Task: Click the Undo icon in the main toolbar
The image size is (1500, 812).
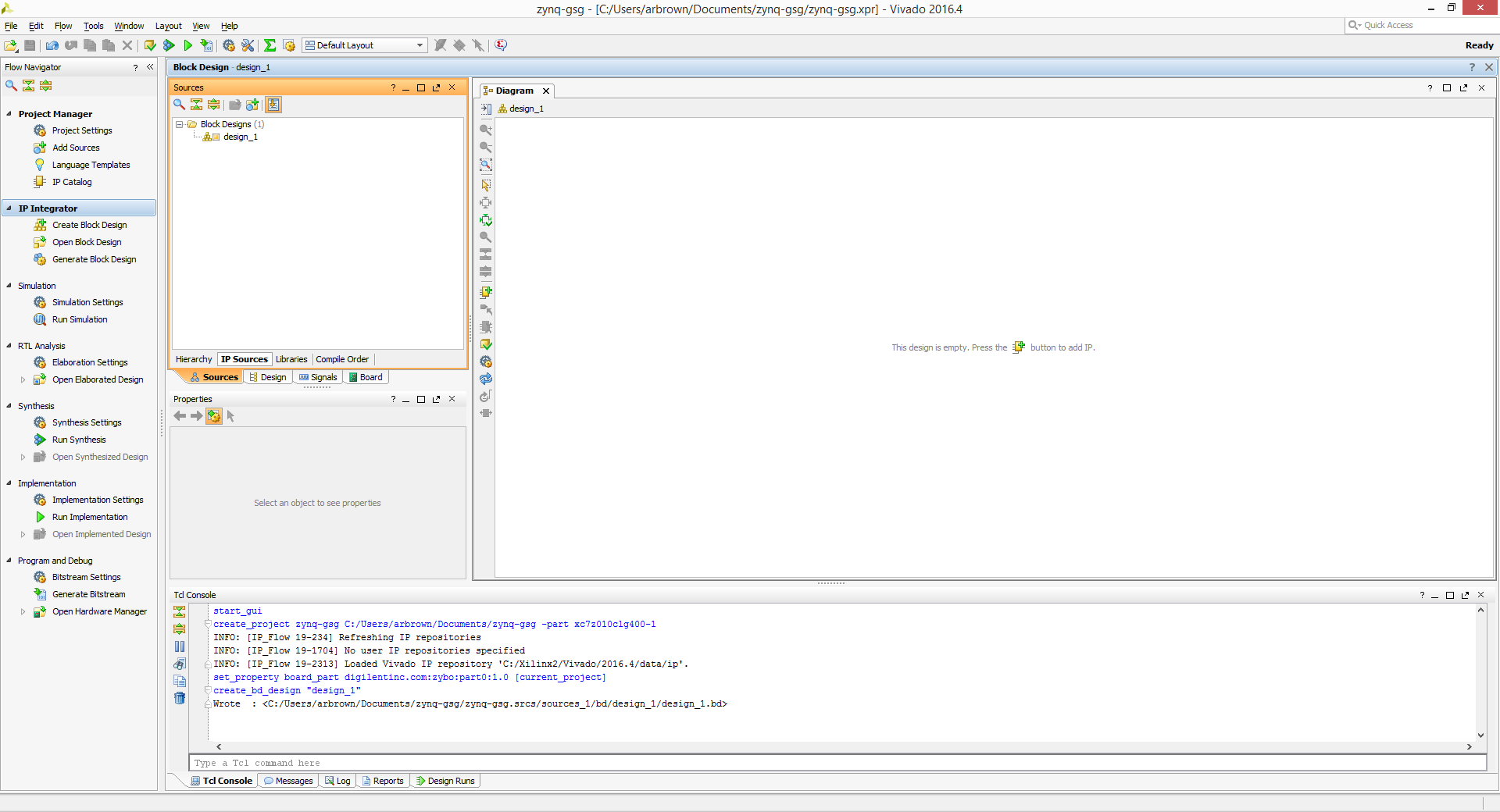Action: 52,45
